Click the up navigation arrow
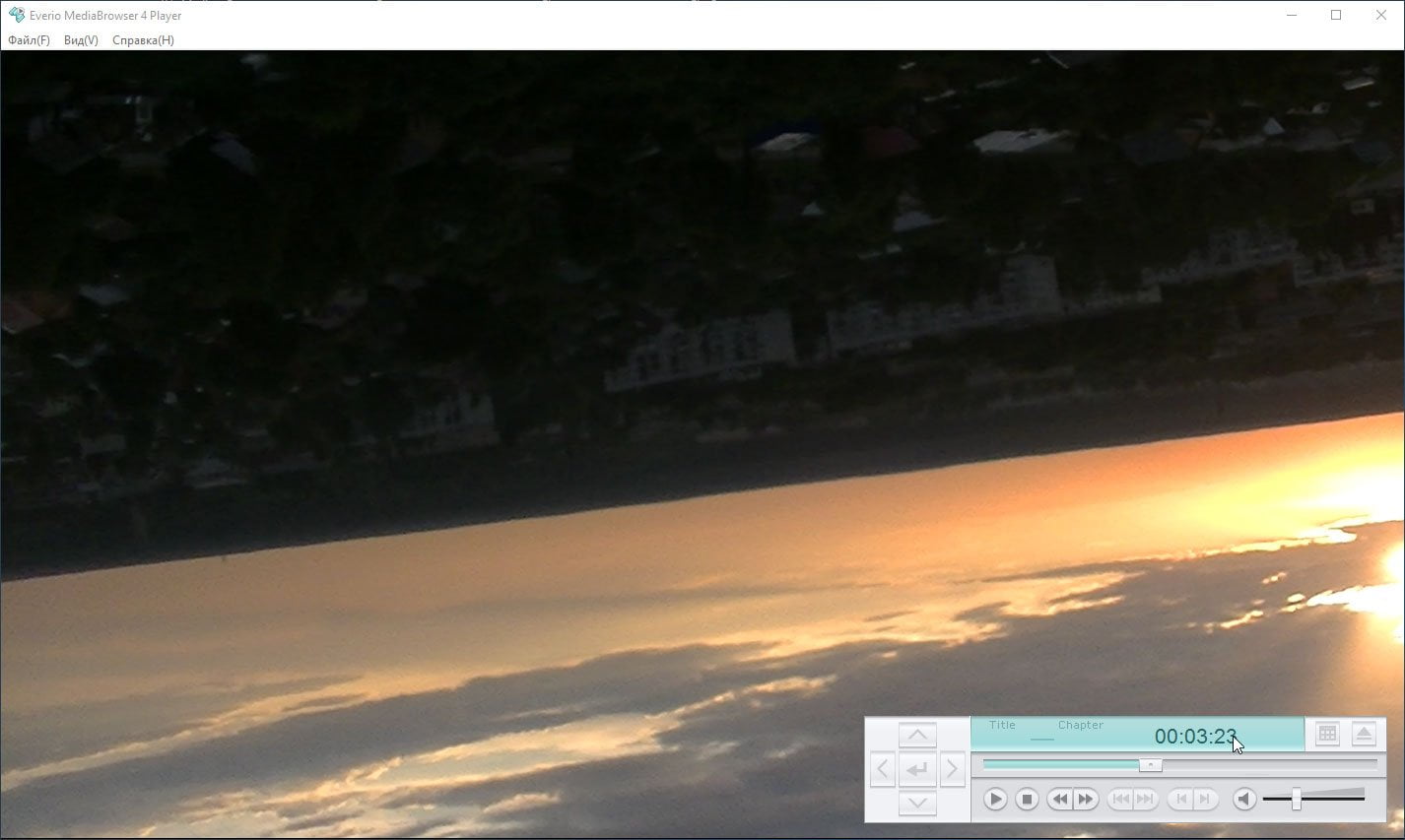This screenshot has height=840, width=1405. (917, 735)
